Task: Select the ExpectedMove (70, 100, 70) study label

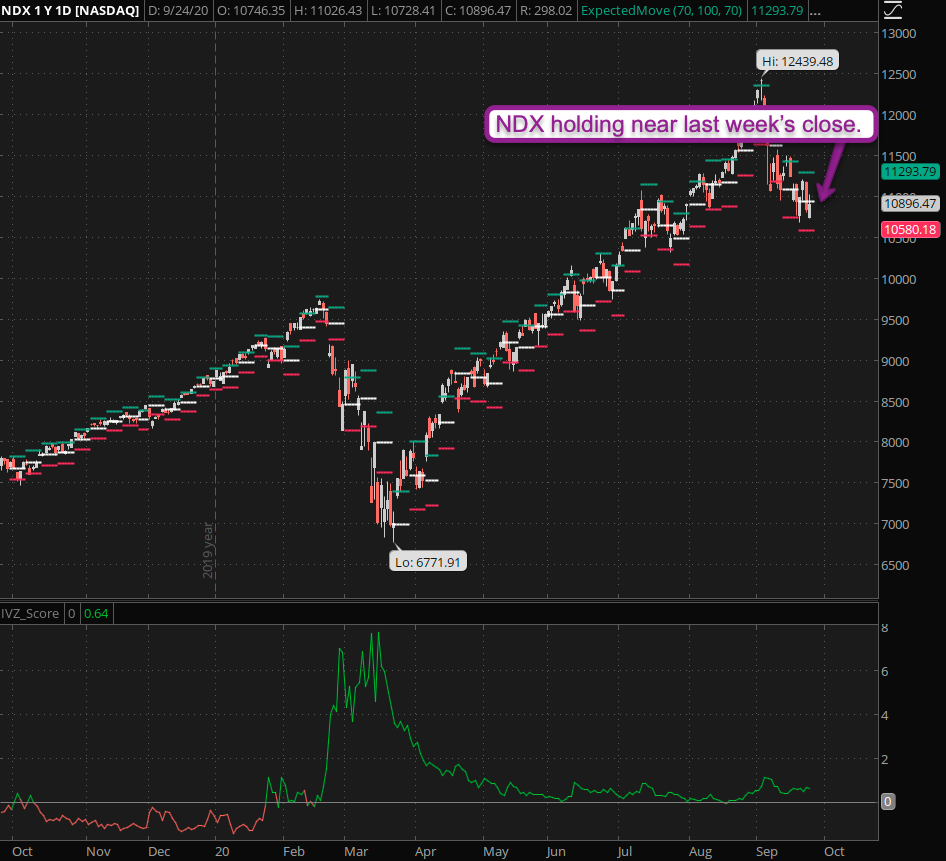Action: tap(661, 11)
